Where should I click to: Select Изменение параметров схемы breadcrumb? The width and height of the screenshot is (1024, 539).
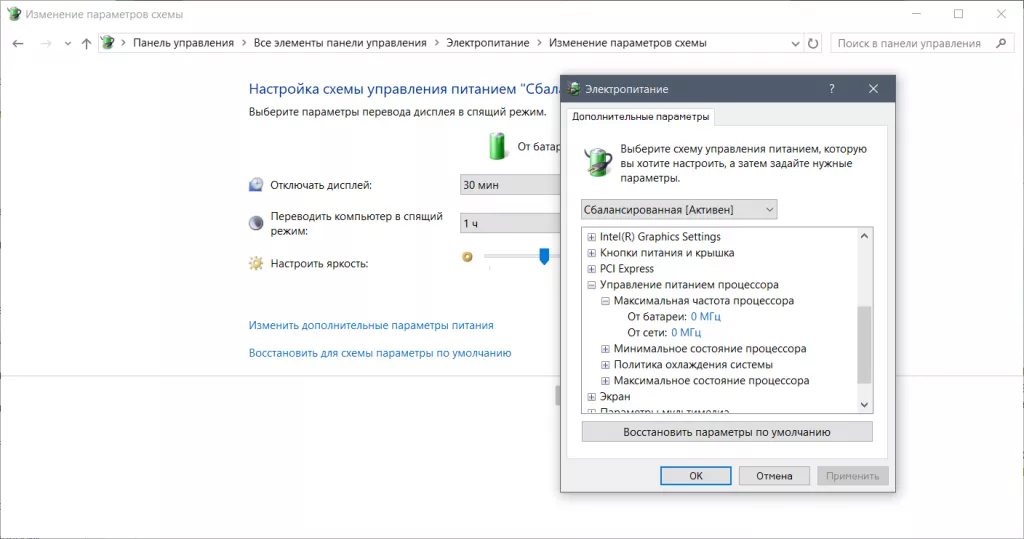(628, 43)
